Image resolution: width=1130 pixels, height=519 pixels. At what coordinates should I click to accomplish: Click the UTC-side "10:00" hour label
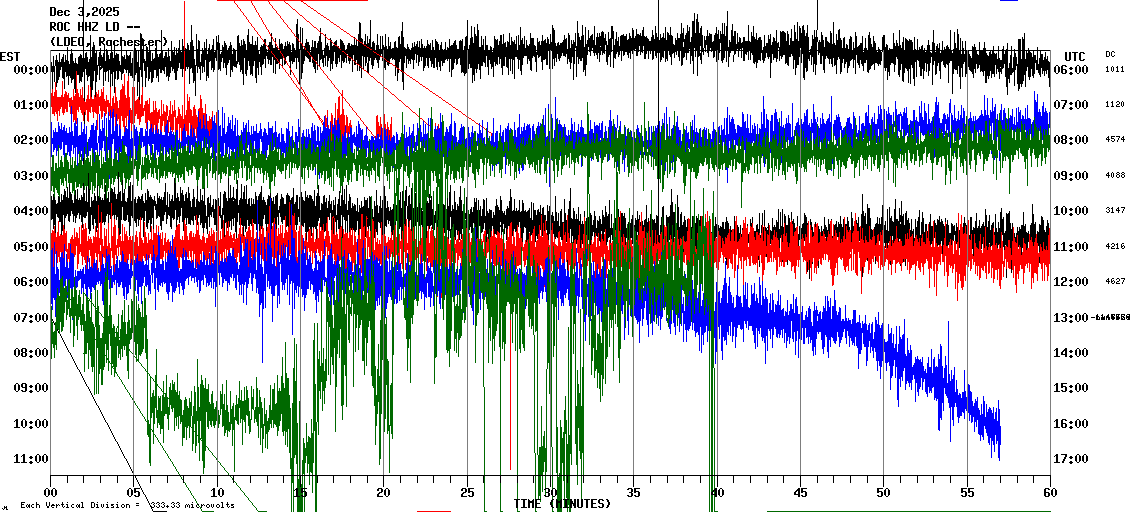[x=1070, y=211]
